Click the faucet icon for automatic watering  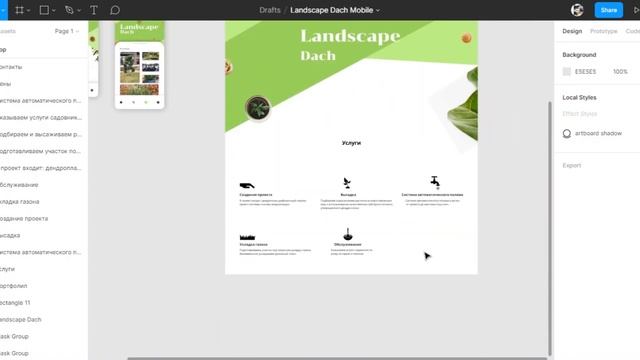point(435,182)
